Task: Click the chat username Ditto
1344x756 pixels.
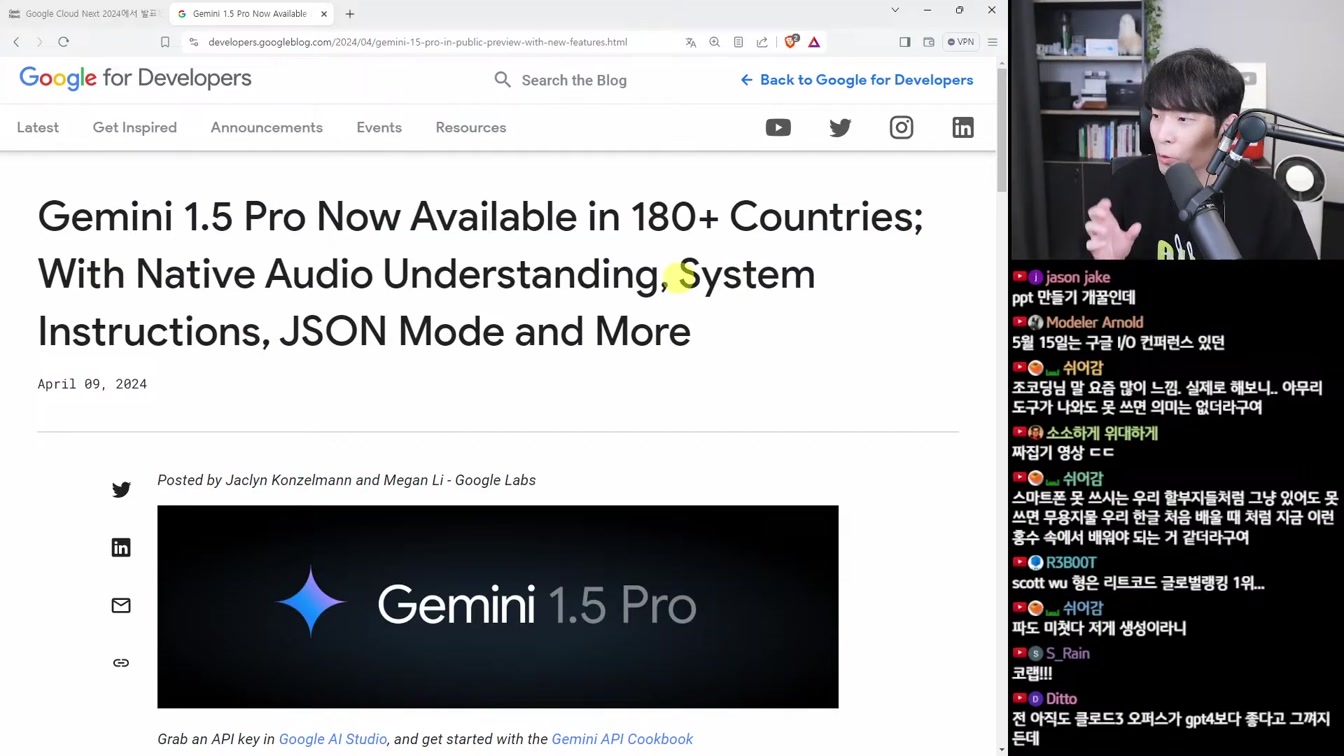Action: tap(1061, 698)
